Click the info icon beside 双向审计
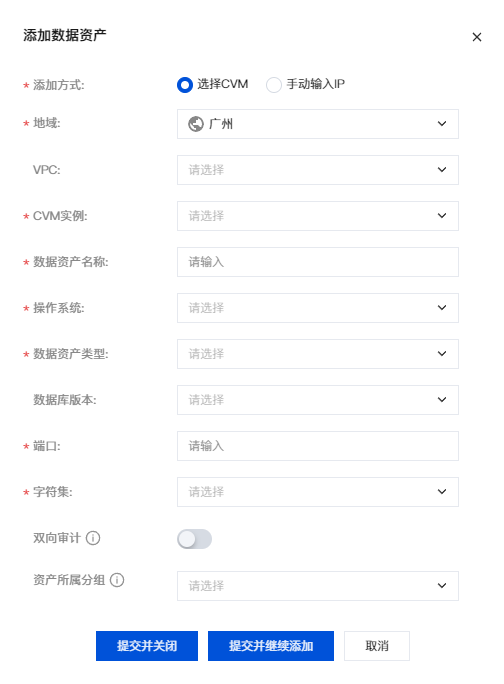The height and width of the screenshot is (684, 504). (93, 538)
